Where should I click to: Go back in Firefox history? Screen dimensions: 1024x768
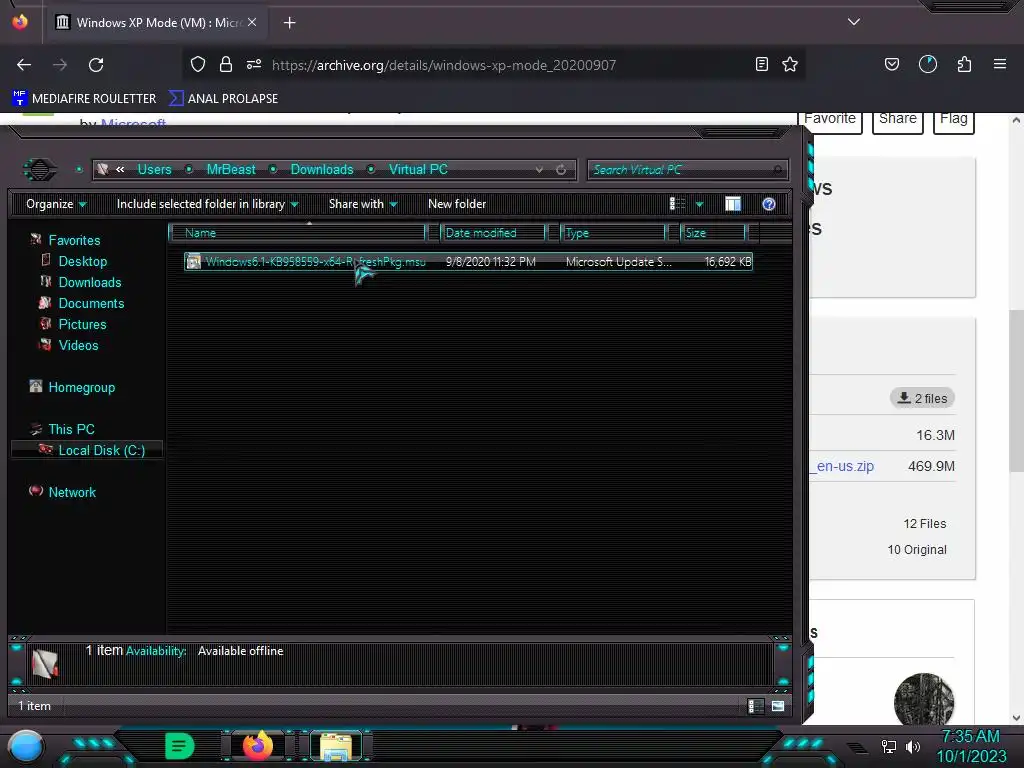coord(24,65)
